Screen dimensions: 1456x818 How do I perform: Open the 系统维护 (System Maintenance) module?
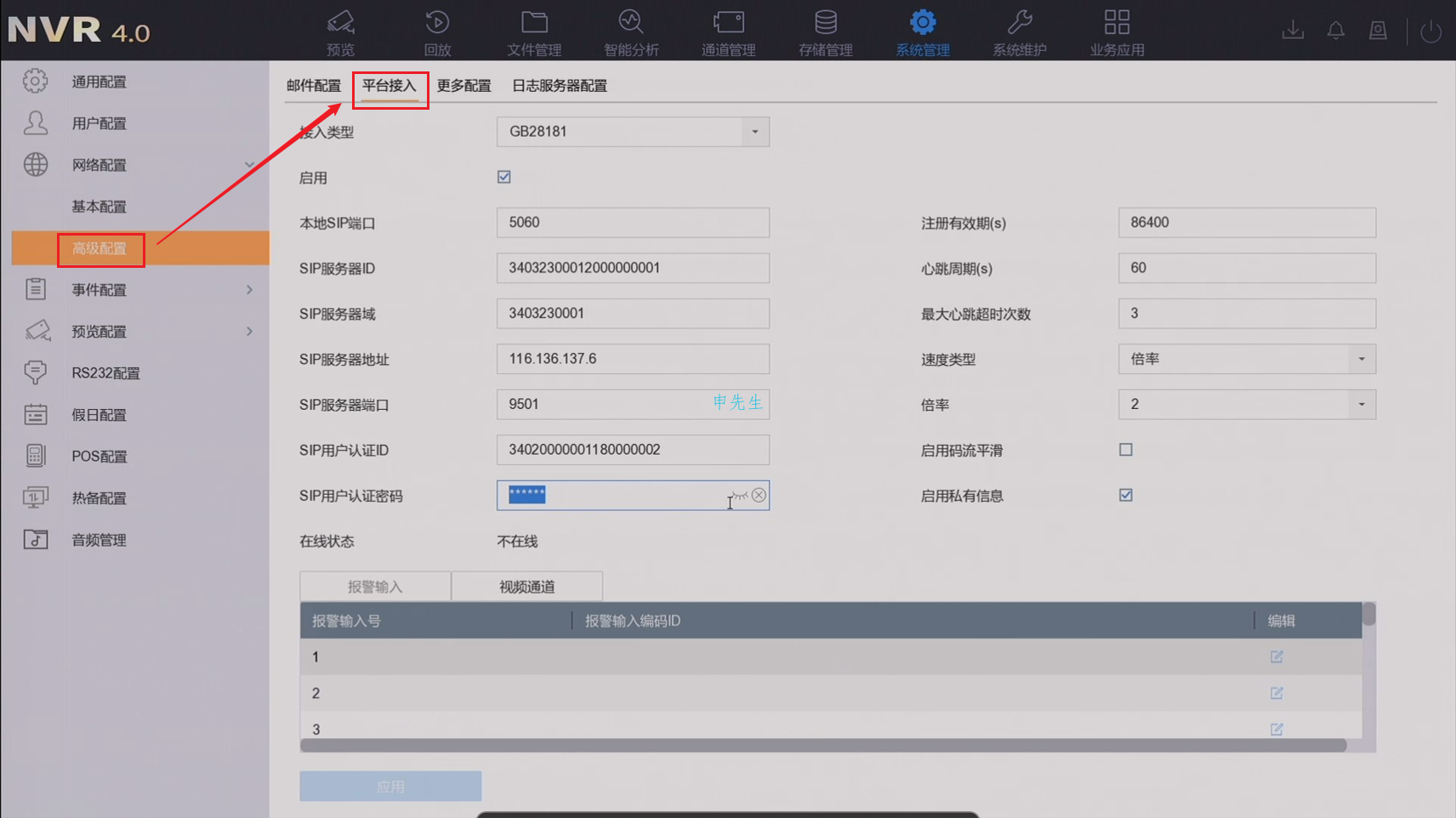(x=1019, y=30)
